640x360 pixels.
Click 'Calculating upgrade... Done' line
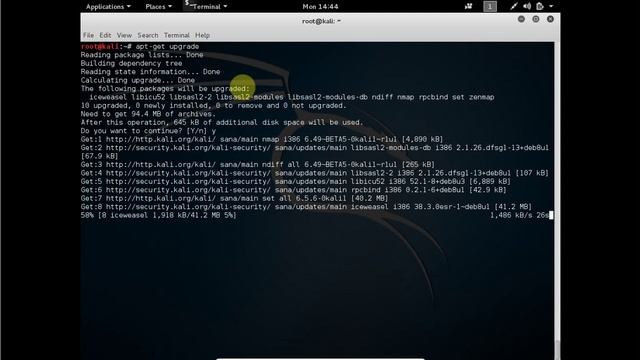tap(138, 80)
